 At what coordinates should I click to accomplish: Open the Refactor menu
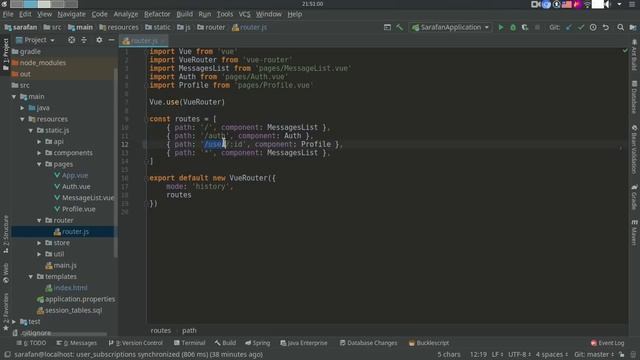click(157, 14)
